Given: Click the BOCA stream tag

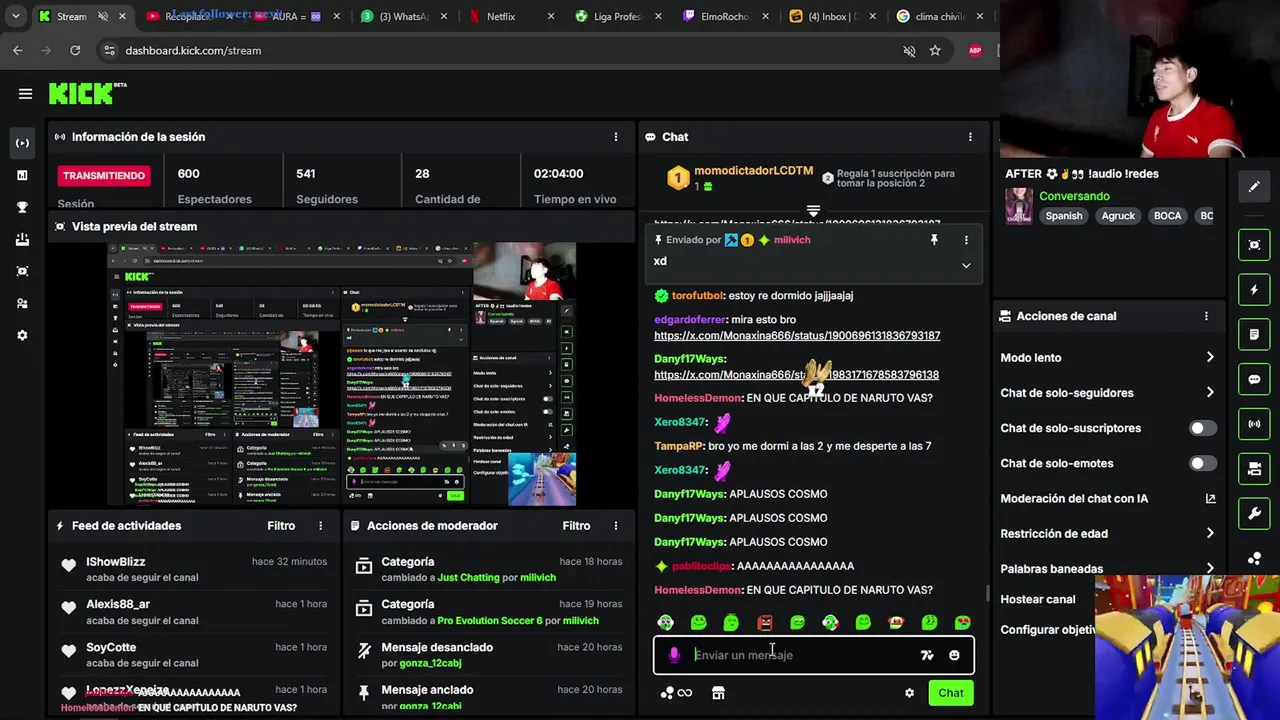Looking at the screenshot, I should click(x=1167, y=216).
